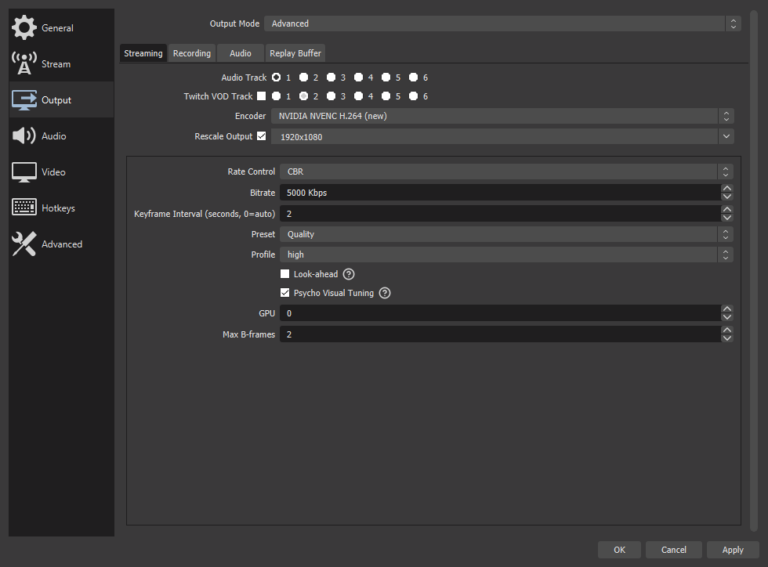Open Hotkeys keyboard icon settings
The width and height of the screenshot is (768, 567).
24,208
